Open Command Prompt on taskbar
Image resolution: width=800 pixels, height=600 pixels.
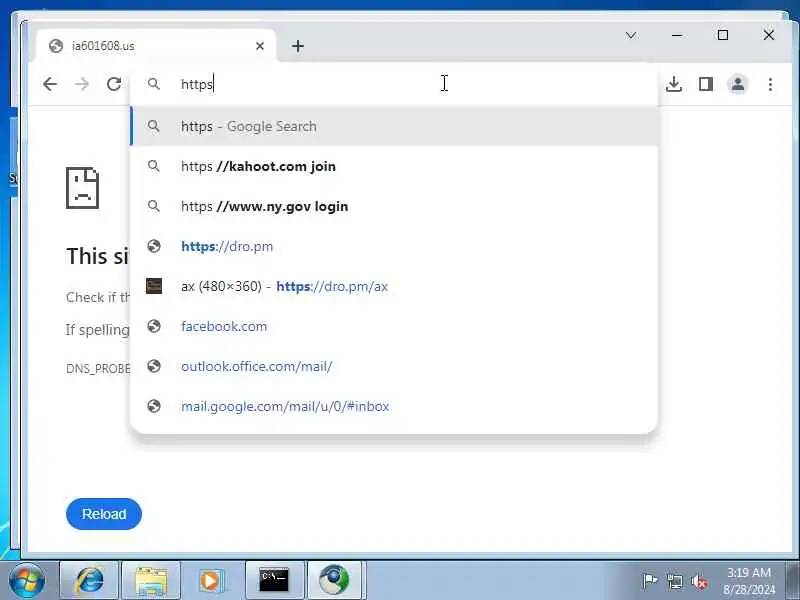[x=274, y=581]
